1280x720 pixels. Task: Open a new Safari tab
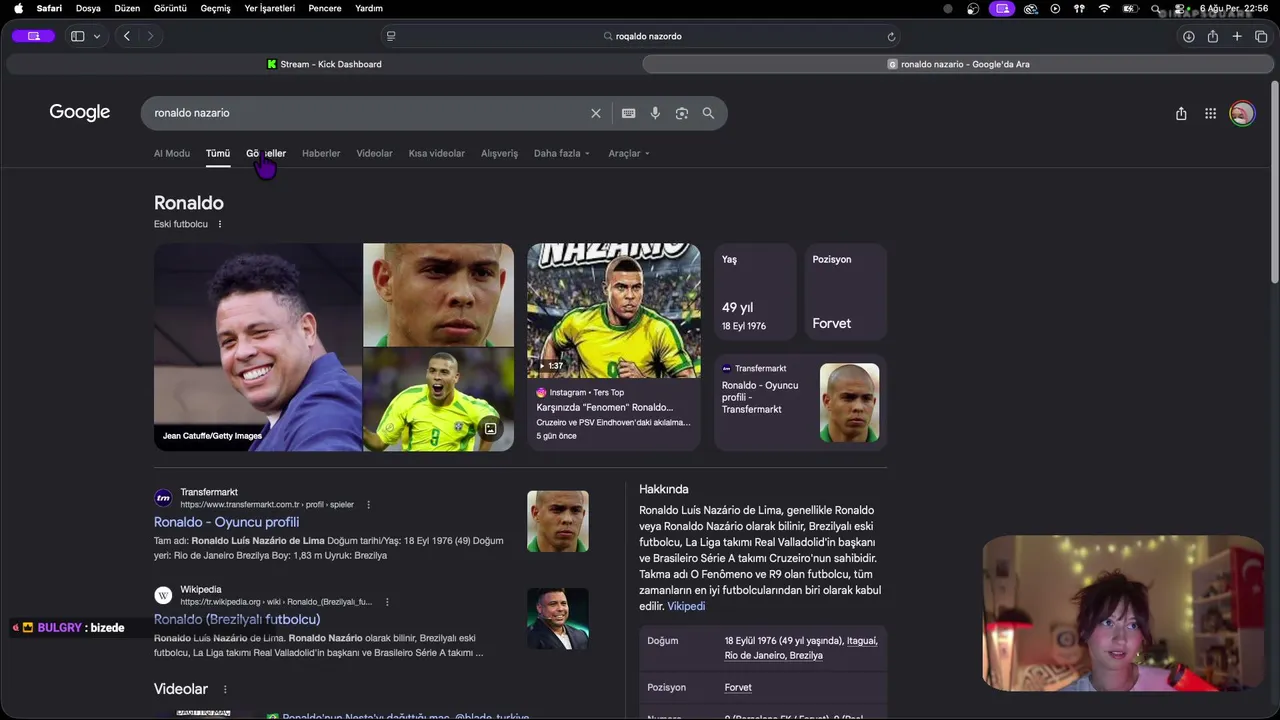pyautogui.click(x=1237, y=36)
